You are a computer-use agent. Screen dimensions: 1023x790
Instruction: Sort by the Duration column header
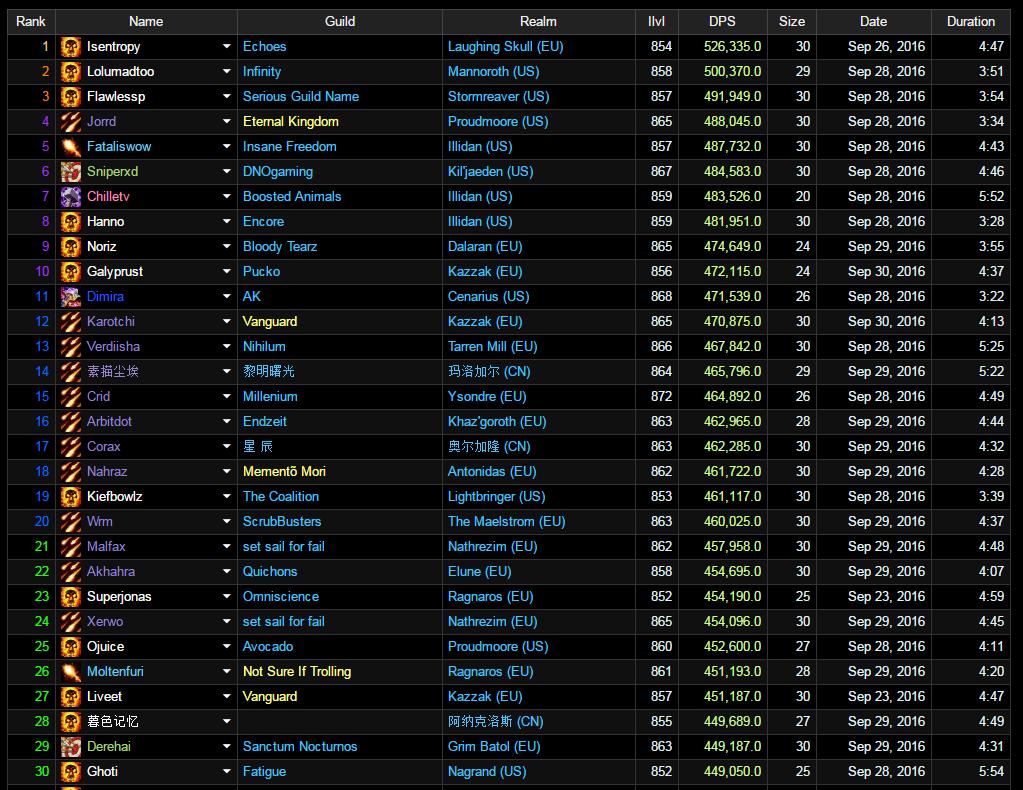971,22
